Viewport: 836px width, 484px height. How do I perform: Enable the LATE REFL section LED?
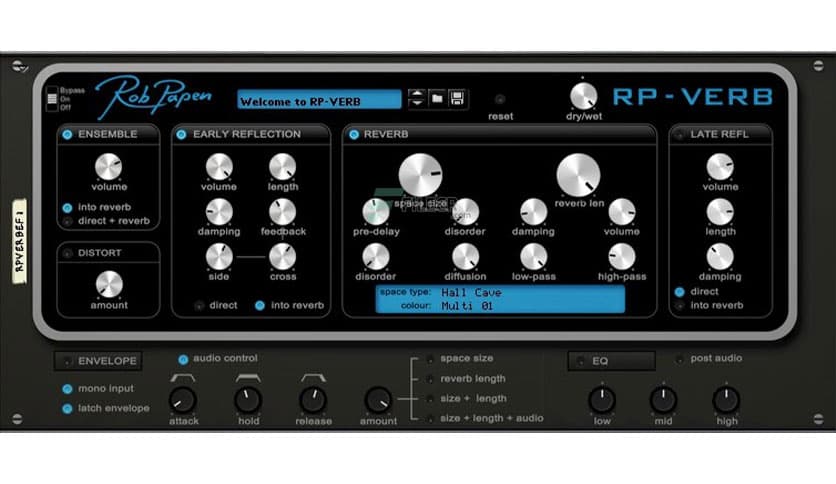pyautogui.click(x=679, y=134)
